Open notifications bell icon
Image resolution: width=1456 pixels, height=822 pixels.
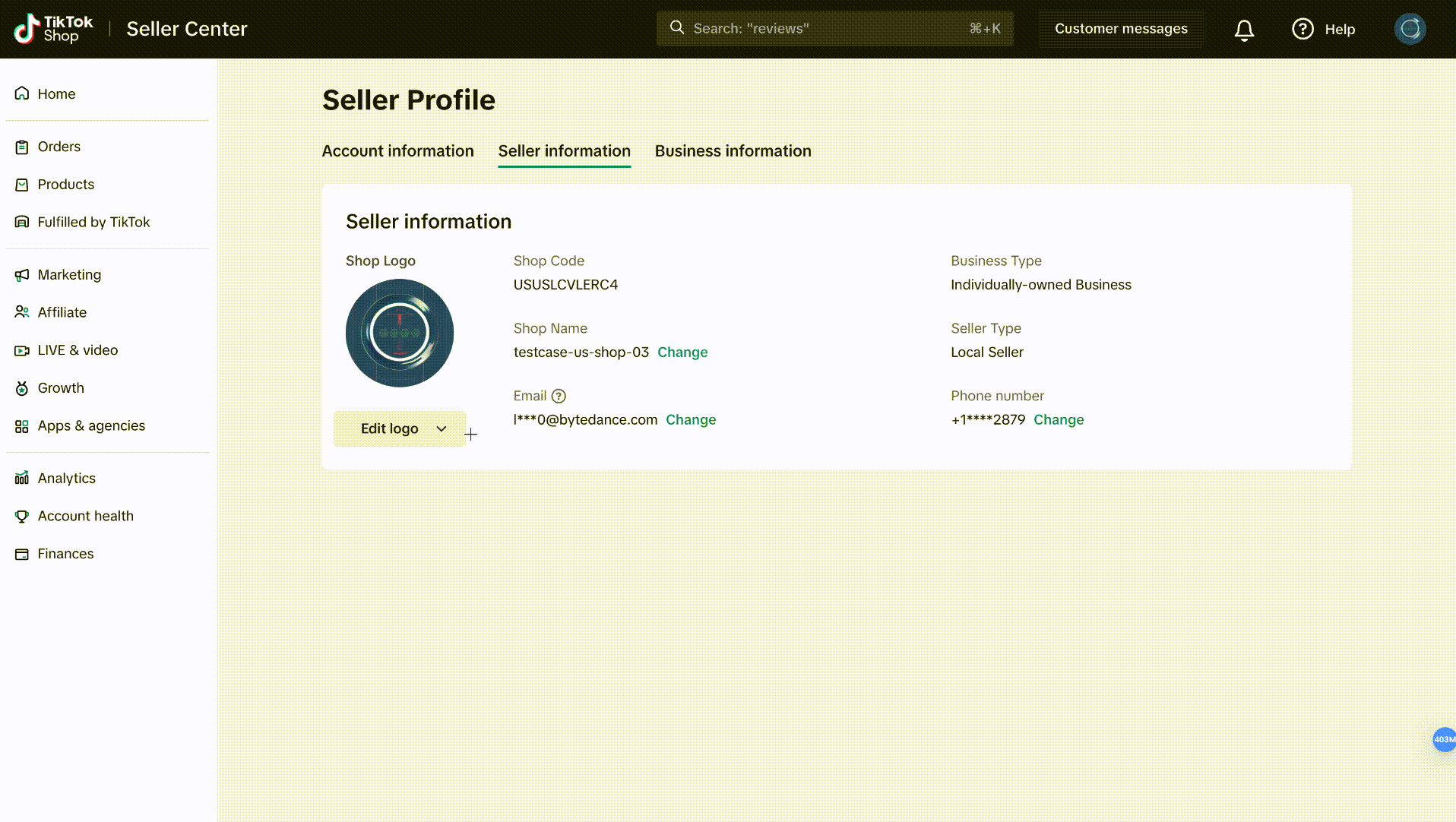pyautogui.click(x=1244, y=30)
